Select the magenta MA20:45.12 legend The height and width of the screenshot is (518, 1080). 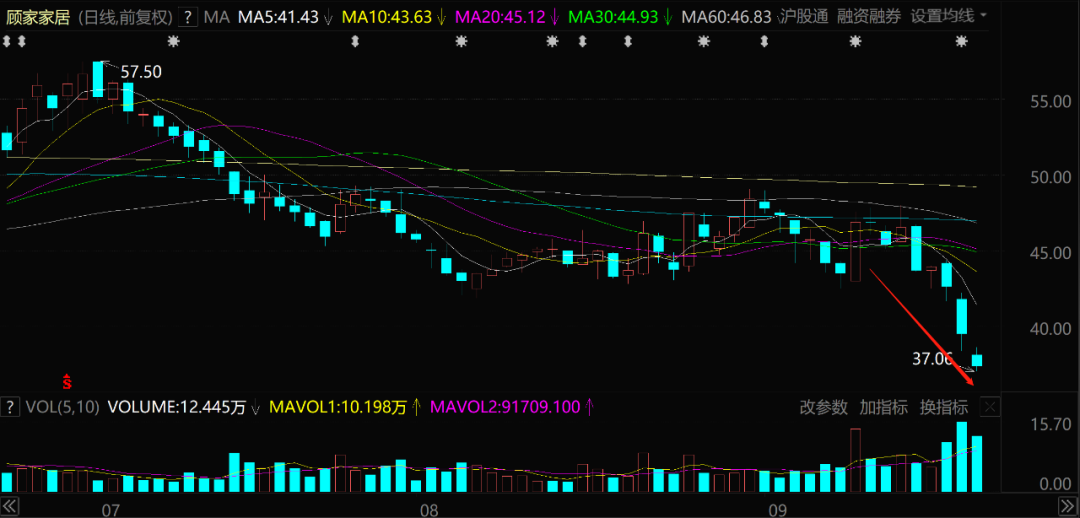pyautogui.click(x=501, y=17)
